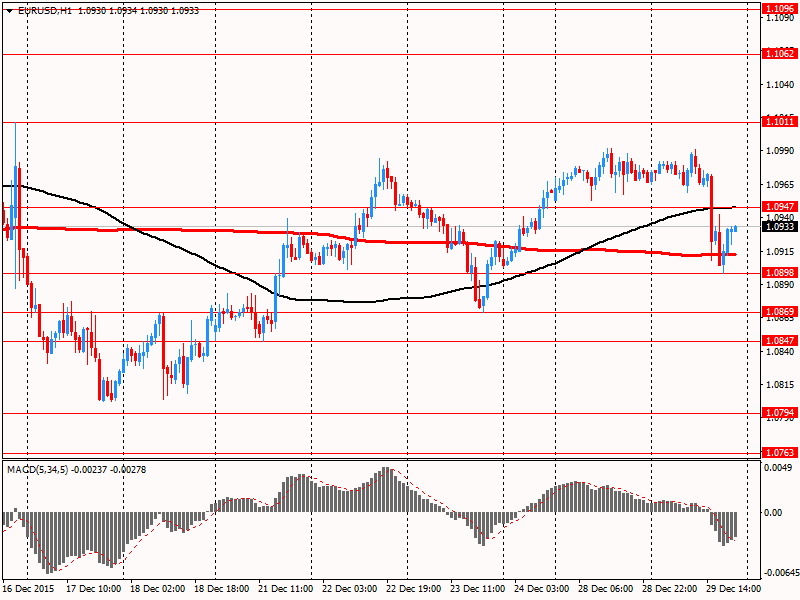Click the 28 Dec 06:00 time axis label
This screenshot has width=800, height=600.
[606, 588]
